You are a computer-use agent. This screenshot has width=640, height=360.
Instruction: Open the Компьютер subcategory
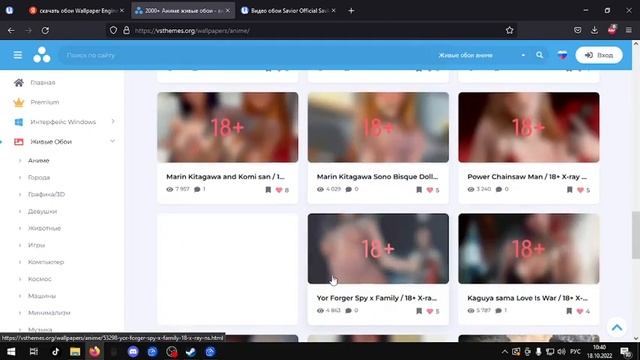point(46,262)
